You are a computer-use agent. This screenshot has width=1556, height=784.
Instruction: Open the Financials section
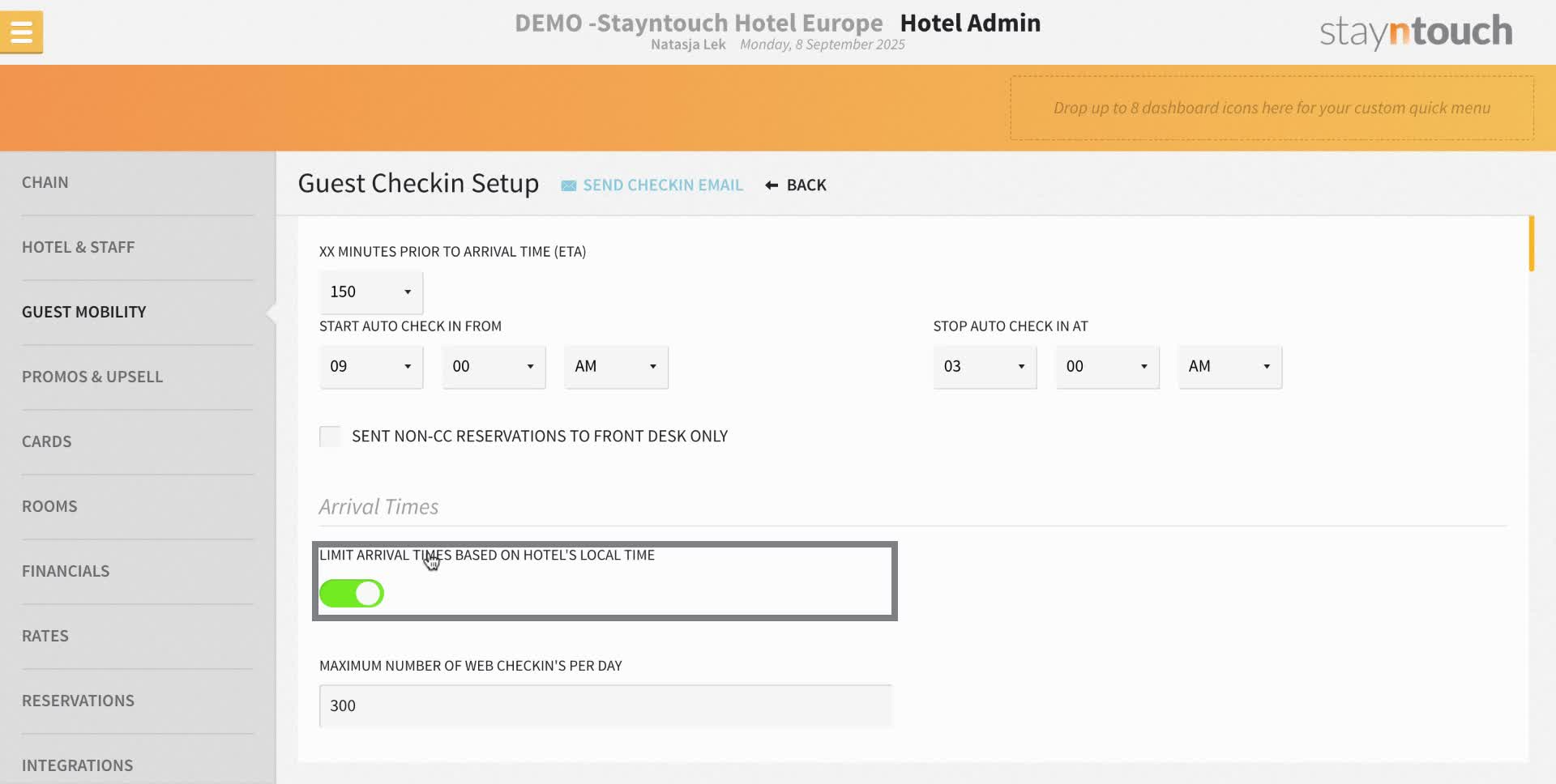point(66,570)
